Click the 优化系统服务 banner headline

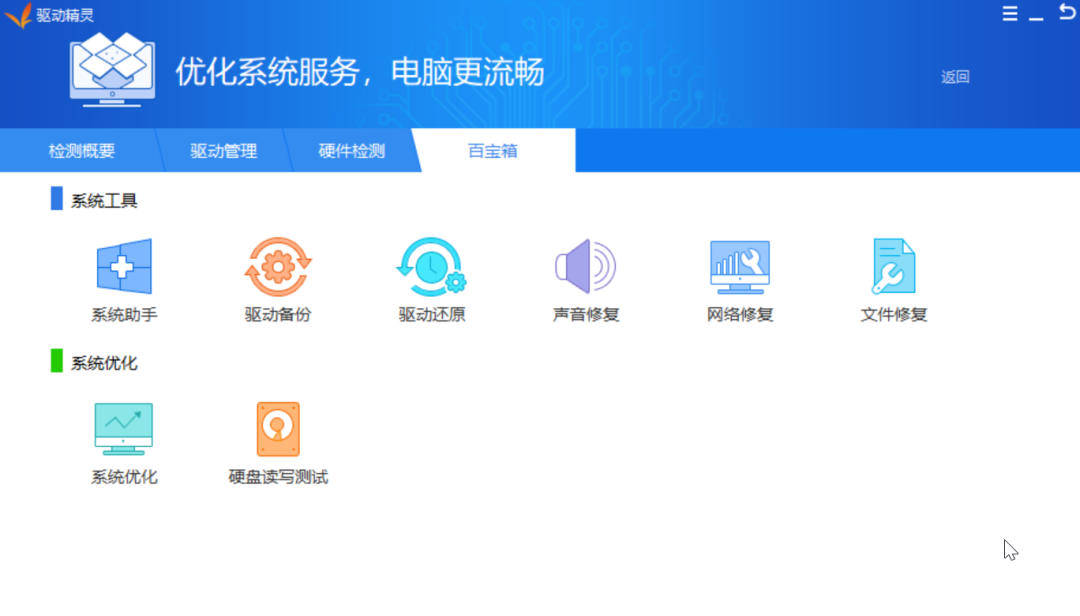pos(360,72)
